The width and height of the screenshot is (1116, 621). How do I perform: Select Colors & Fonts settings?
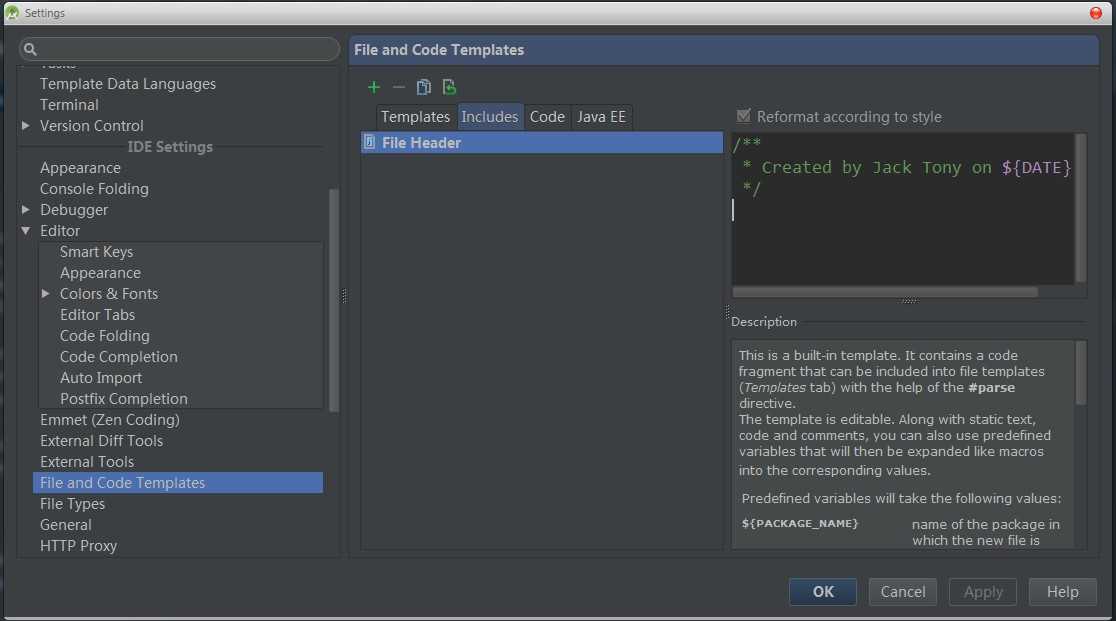(x=109, y=294)
